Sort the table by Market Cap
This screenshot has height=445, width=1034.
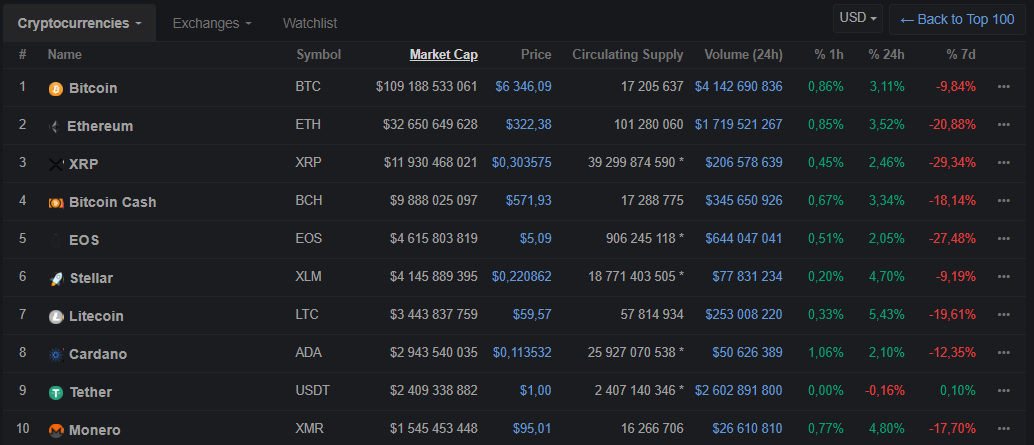(x=443, y=55)
